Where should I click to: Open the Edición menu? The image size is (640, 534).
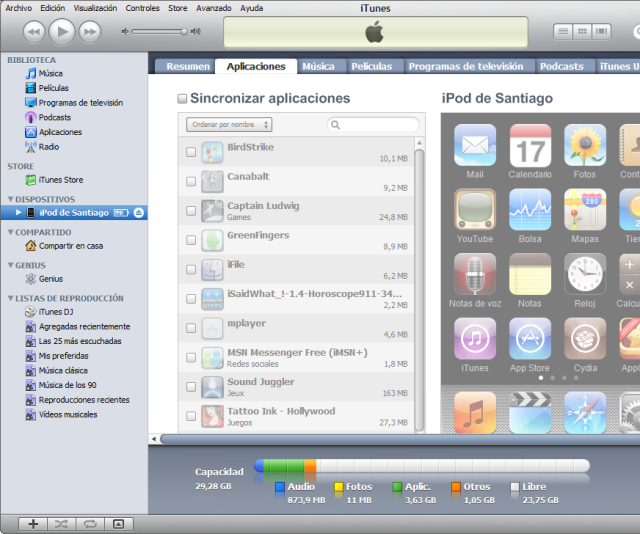coord(53,8)
